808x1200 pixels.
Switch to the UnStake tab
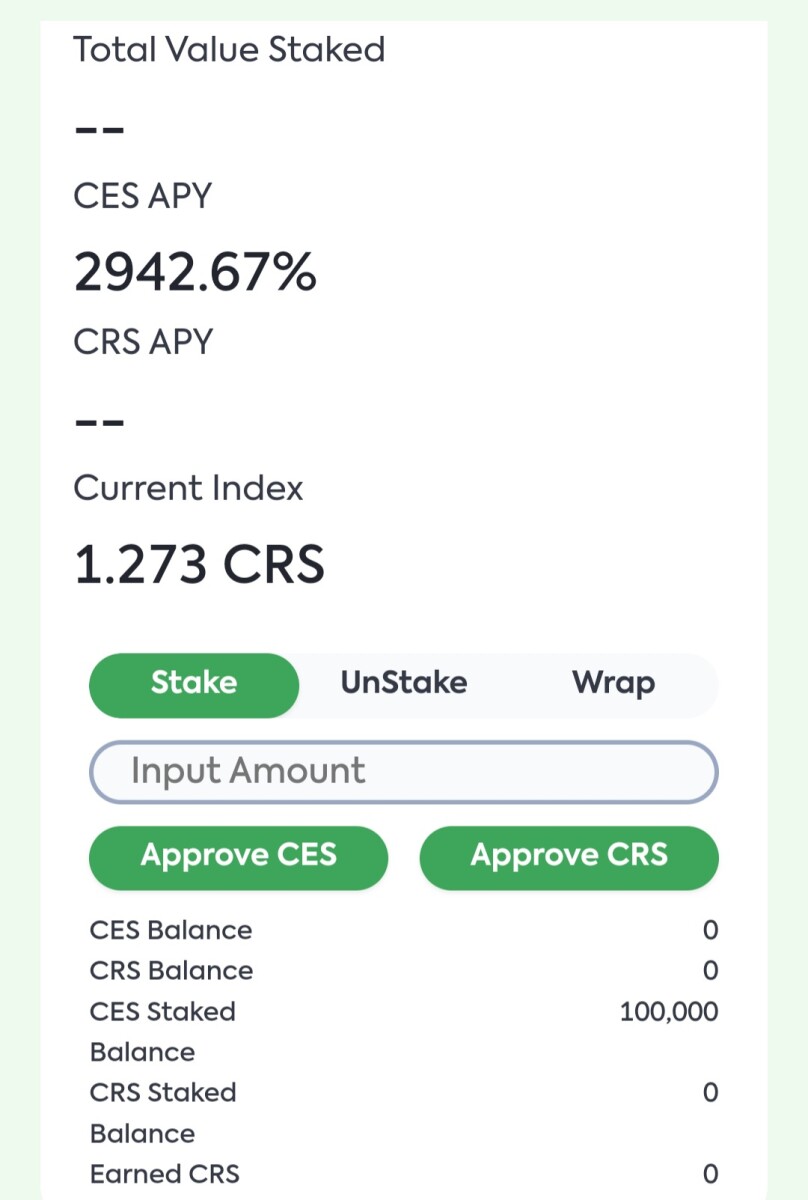401,682
